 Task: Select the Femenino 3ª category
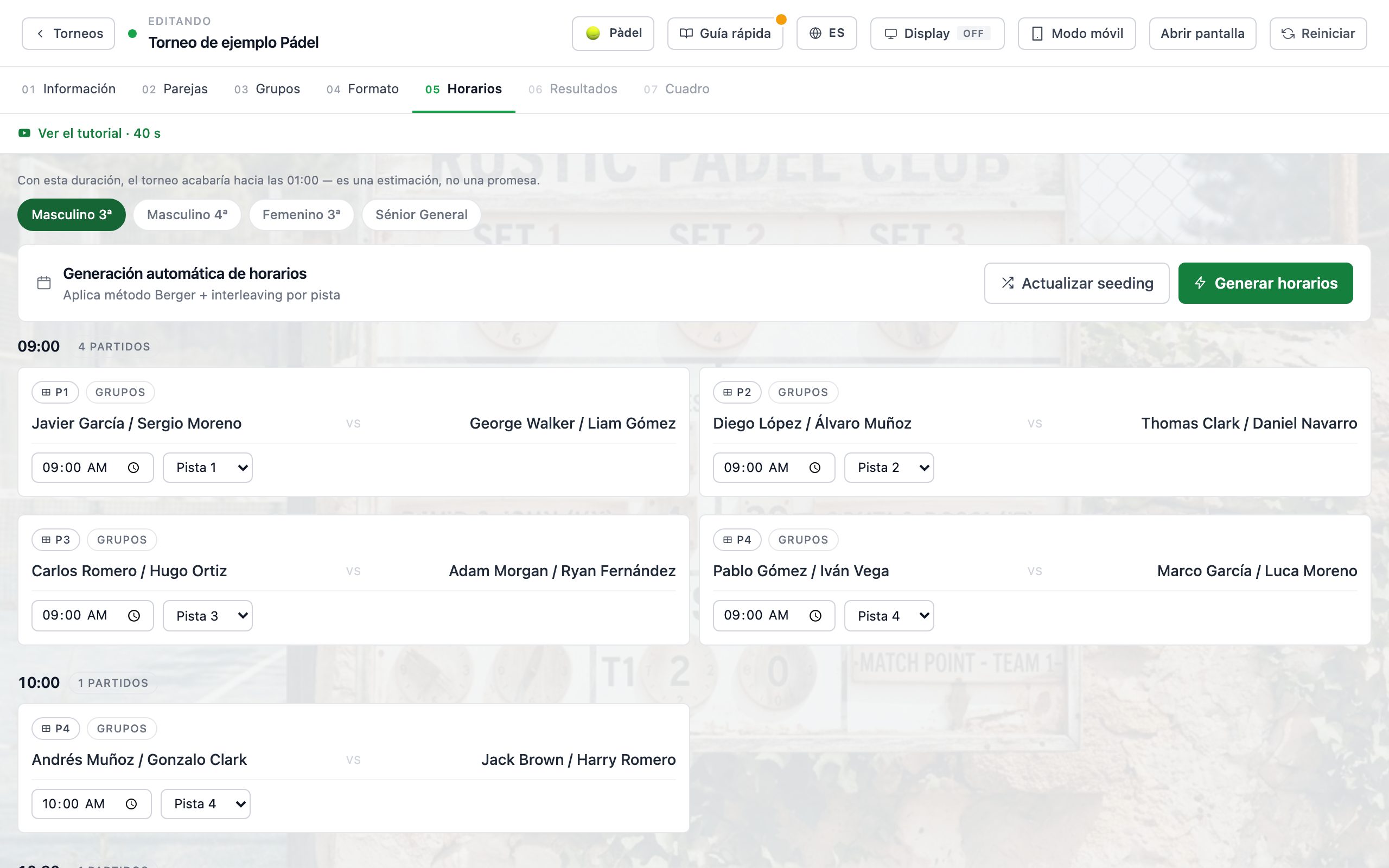tap(301, 215)
